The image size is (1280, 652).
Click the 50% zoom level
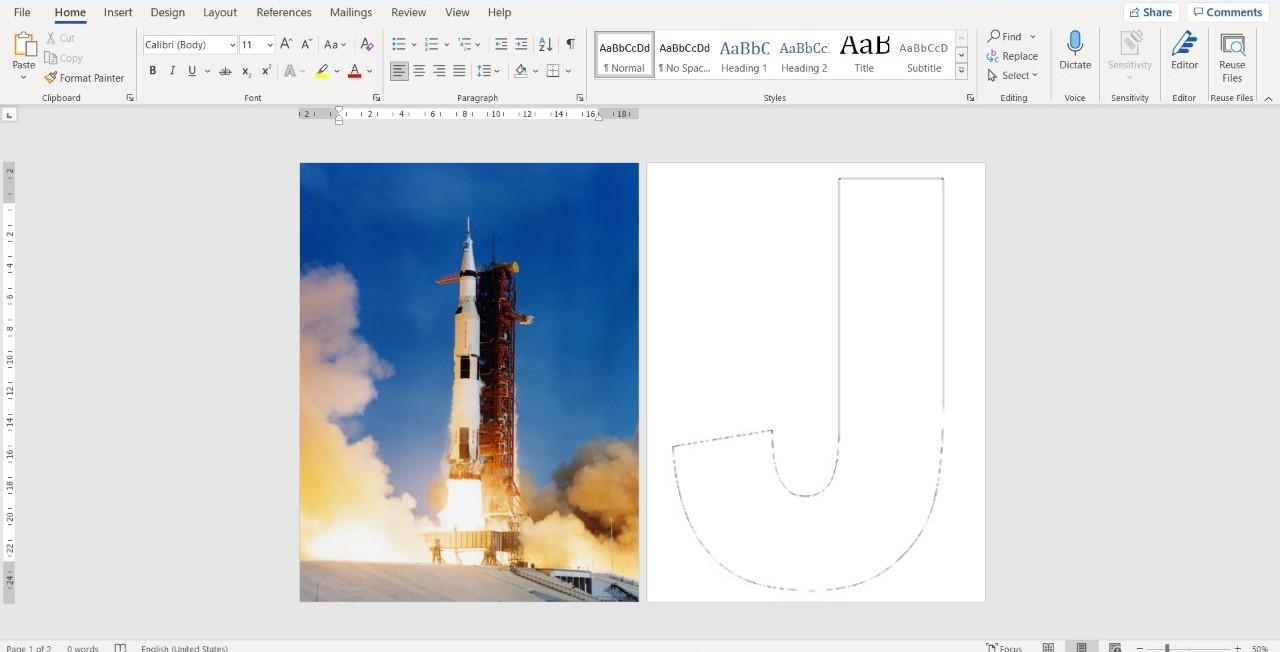tap(1260, 648)
